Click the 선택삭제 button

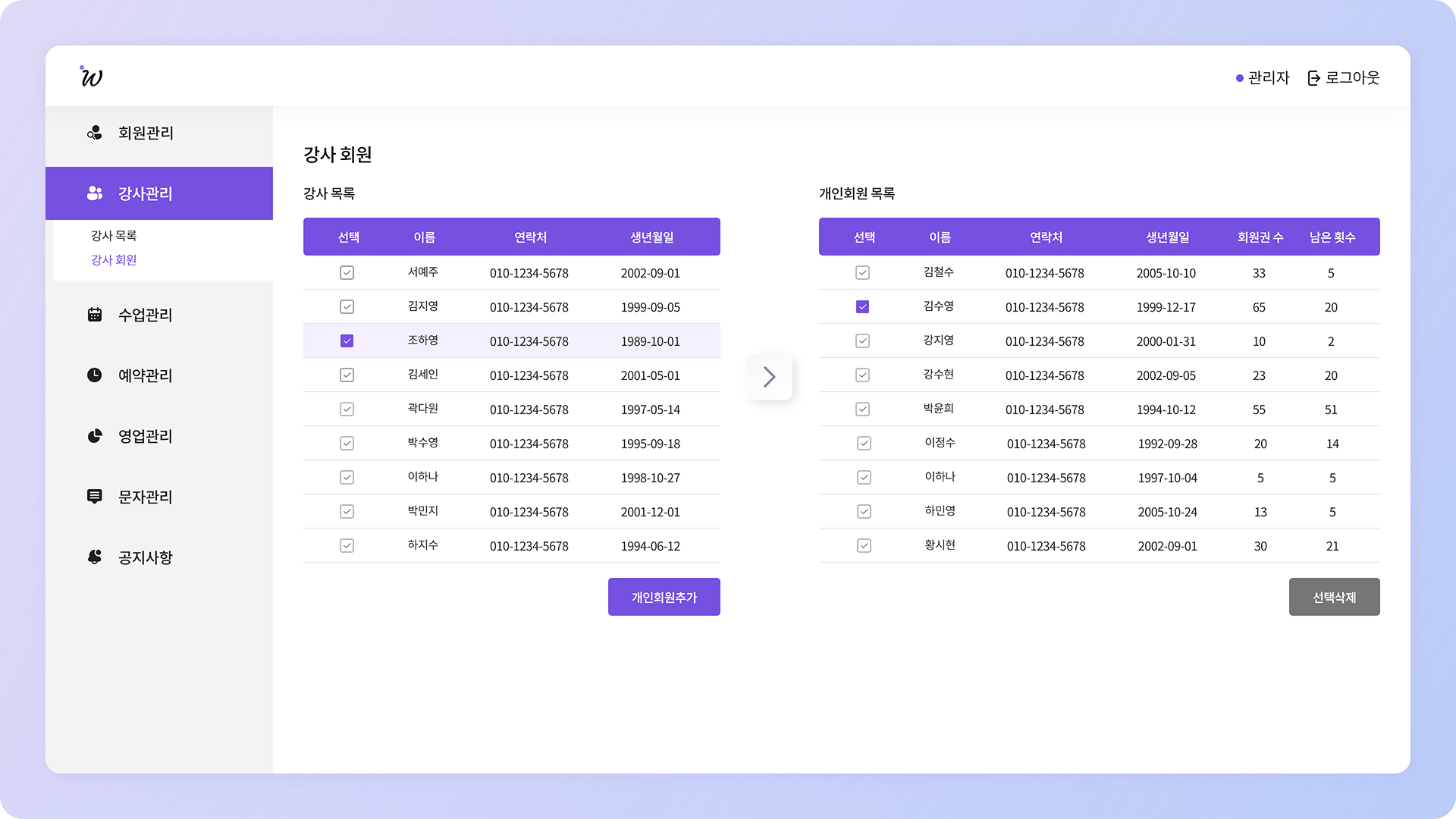(x=1335, y=597)
